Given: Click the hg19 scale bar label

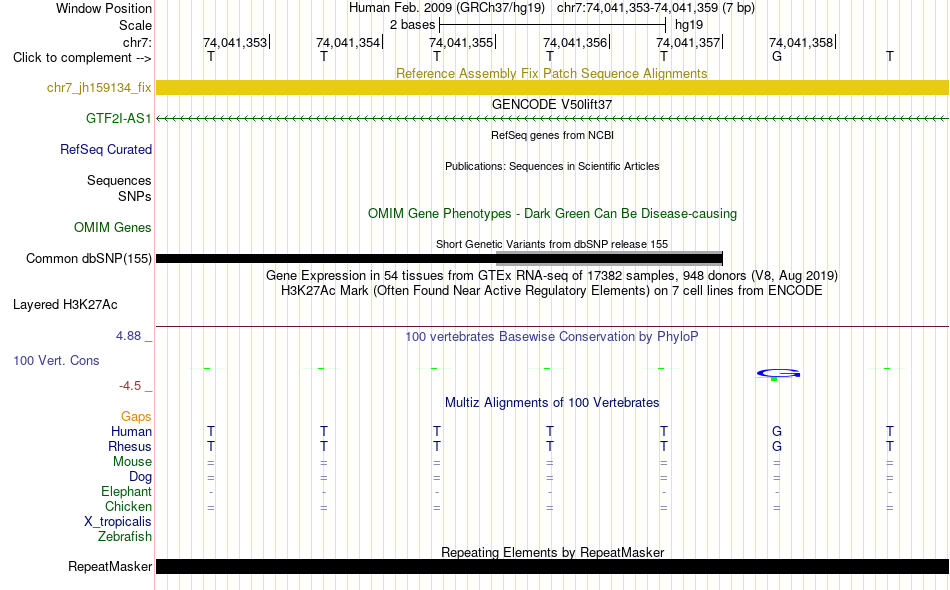Looking at the screenshot, I should (689, 25).
